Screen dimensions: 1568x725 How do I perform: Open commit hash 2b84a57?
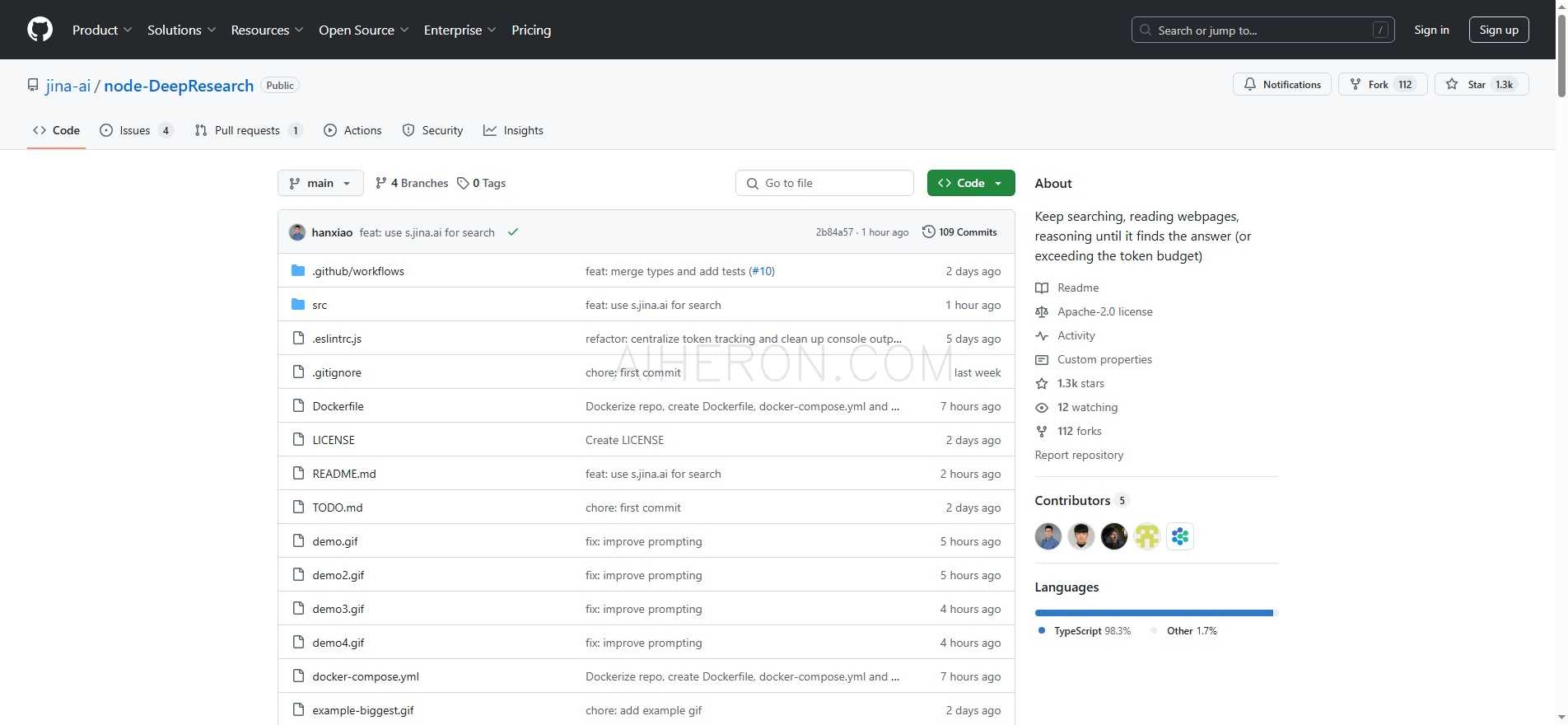point(834,232)
